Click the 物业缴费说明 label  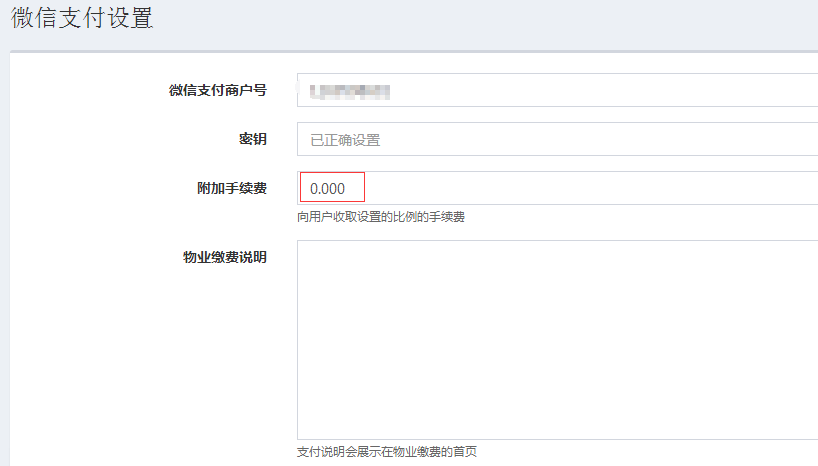click(x=225, y=257)
